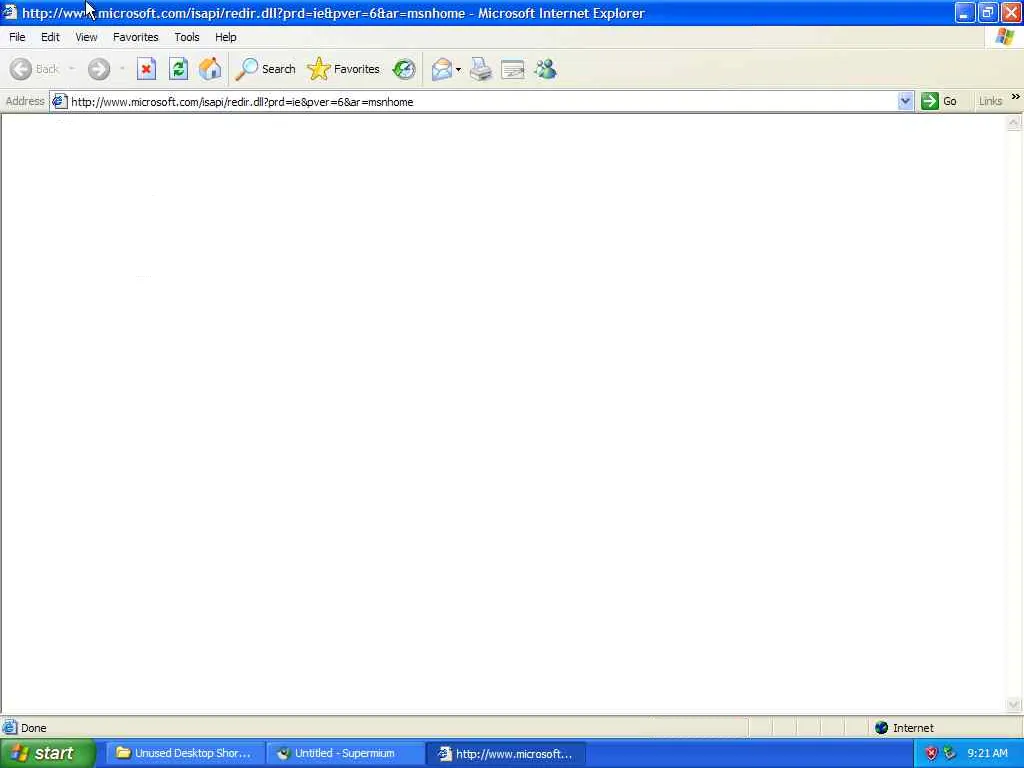Click the taskbar clock showing 9:21 AM

(x=987, y=753)
